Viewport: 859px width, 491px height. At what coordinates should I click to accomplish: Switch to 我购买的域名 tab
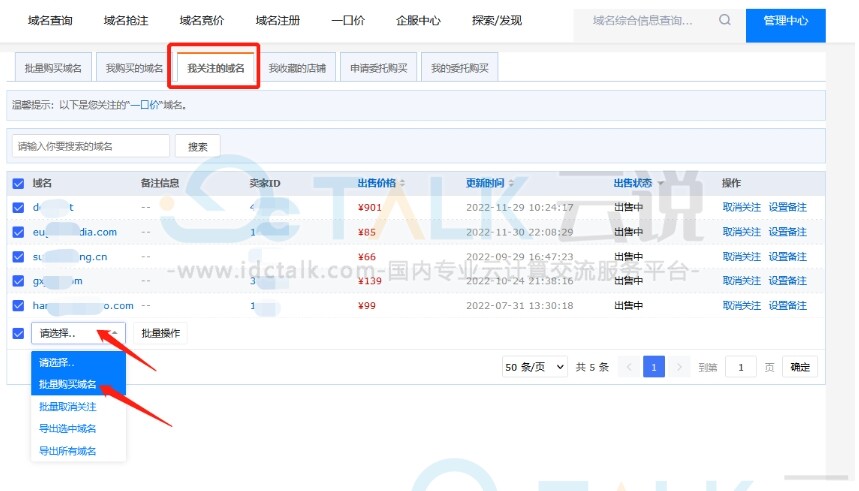click(134, 67)
